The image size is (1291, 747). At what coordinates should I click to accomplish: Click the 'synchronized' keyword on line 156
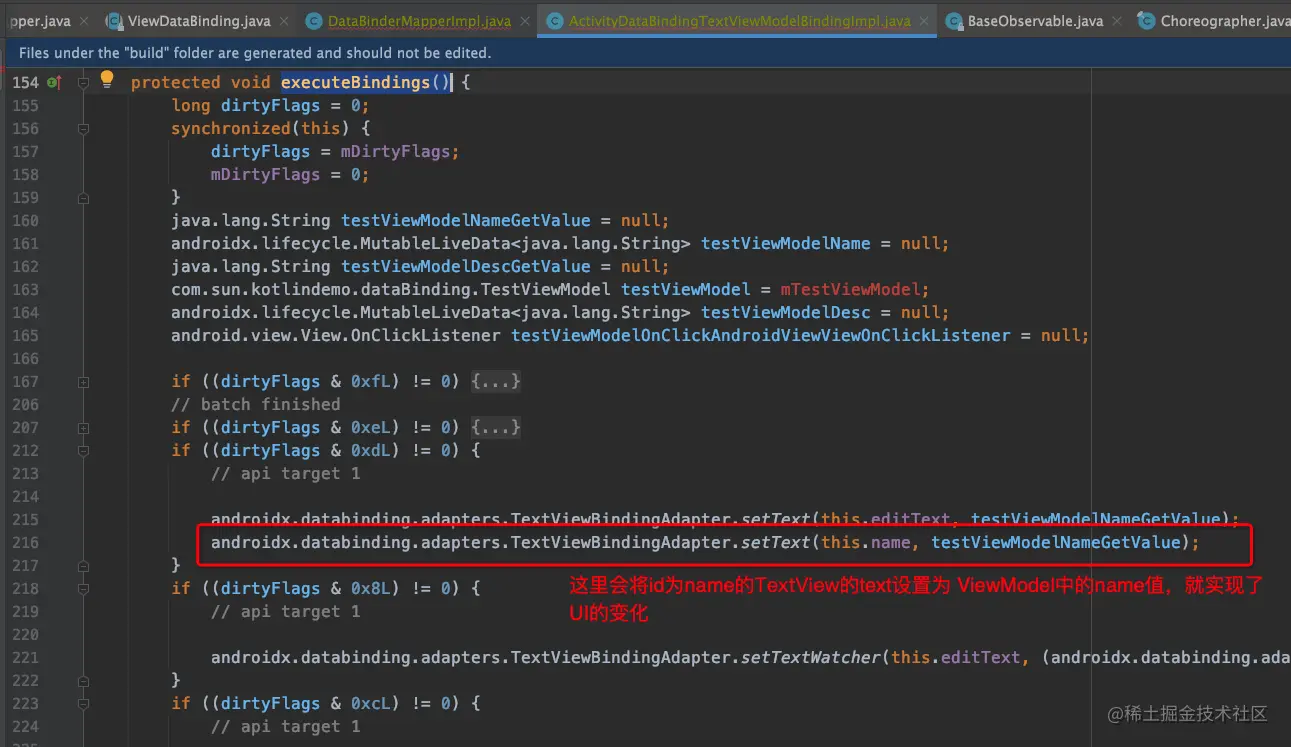[231, 128]
